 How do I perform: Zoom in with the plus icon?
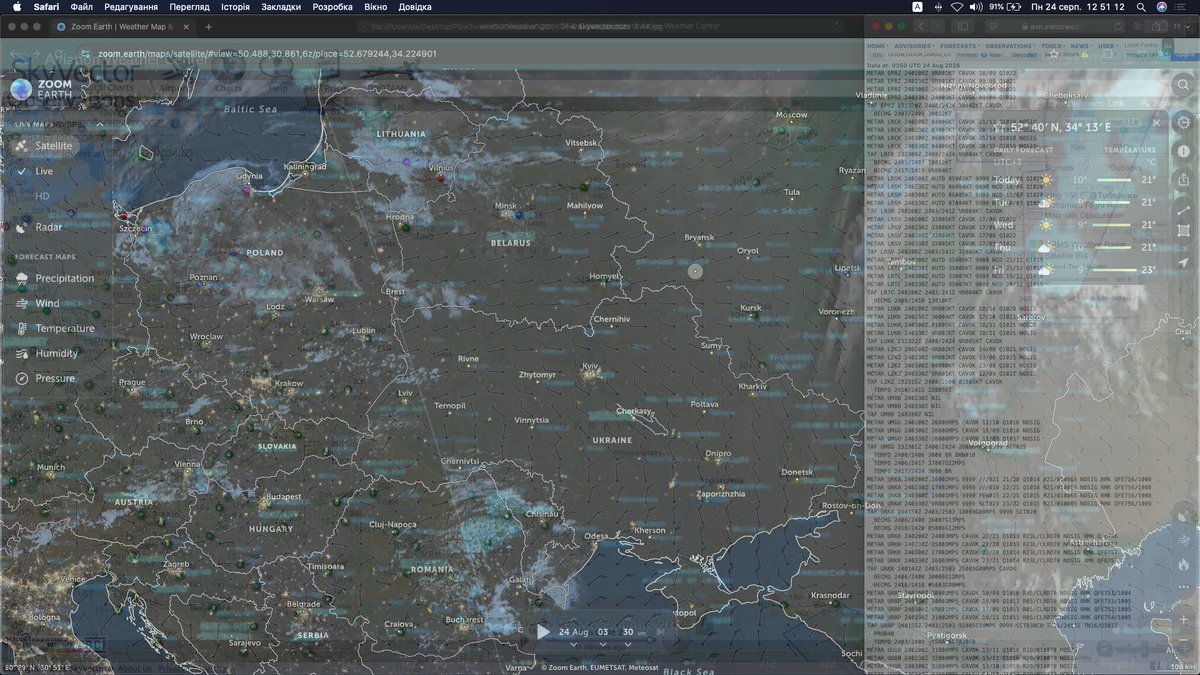pyautogui.click(x=1184, y=622)
